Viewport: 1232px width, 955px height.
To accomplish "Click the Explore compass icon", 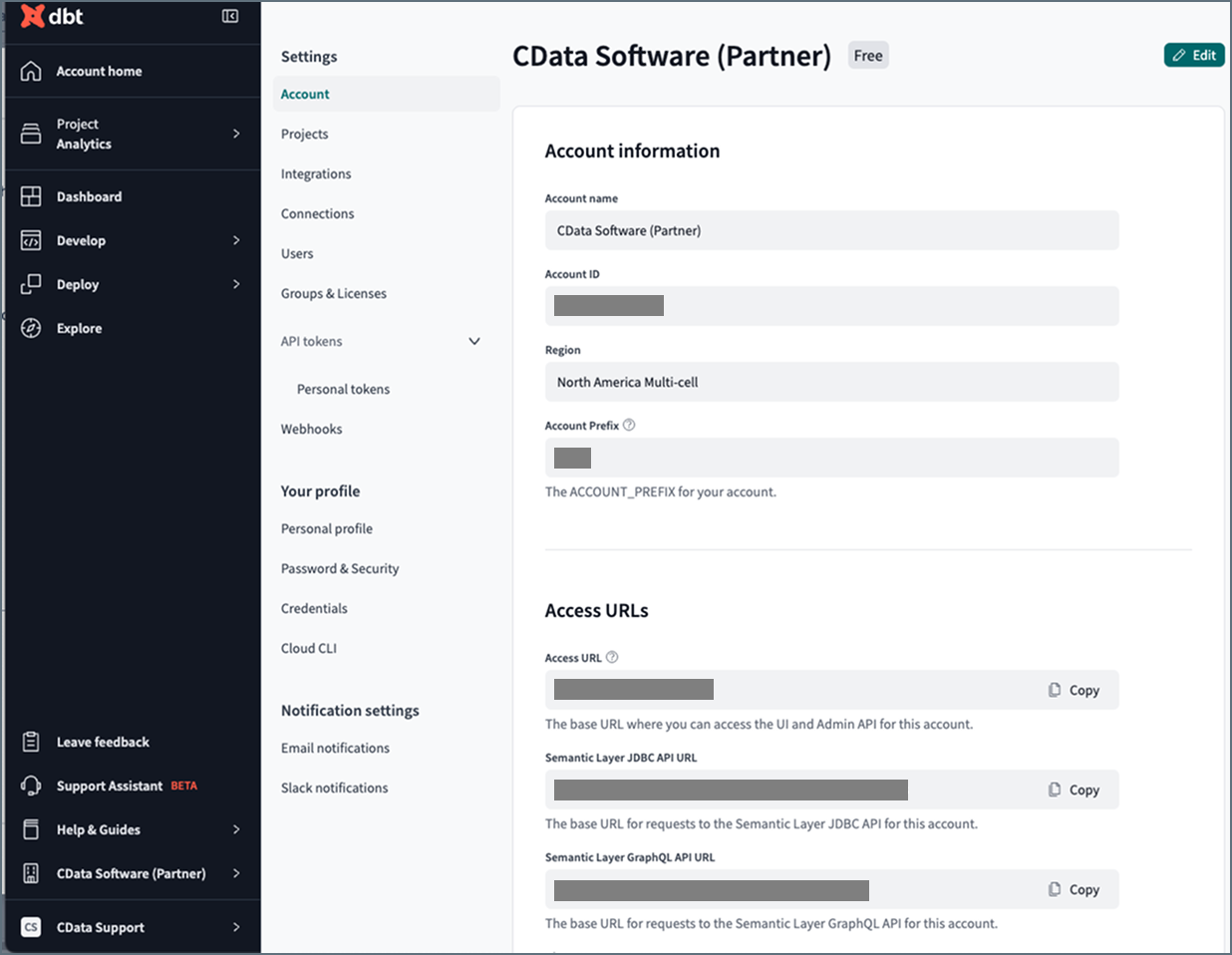I will [31, 328].
